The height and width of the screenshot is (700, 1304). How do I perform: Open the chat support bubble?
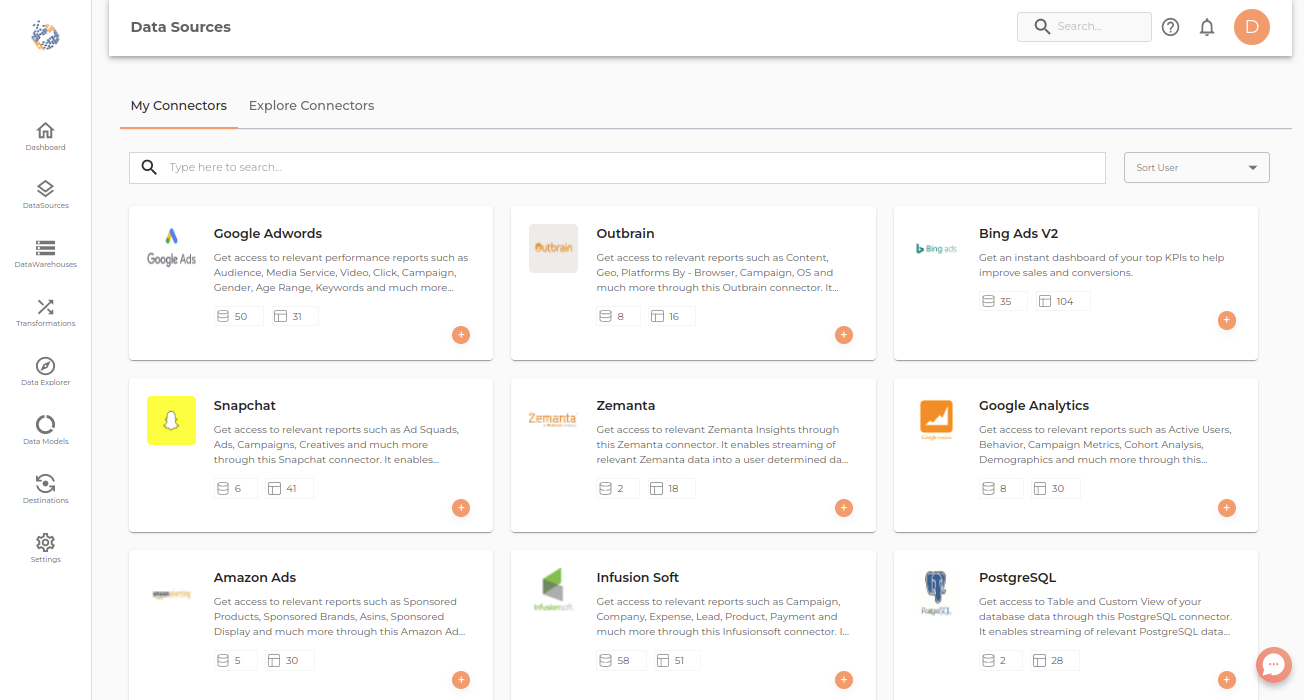[x=1273, y=664]
